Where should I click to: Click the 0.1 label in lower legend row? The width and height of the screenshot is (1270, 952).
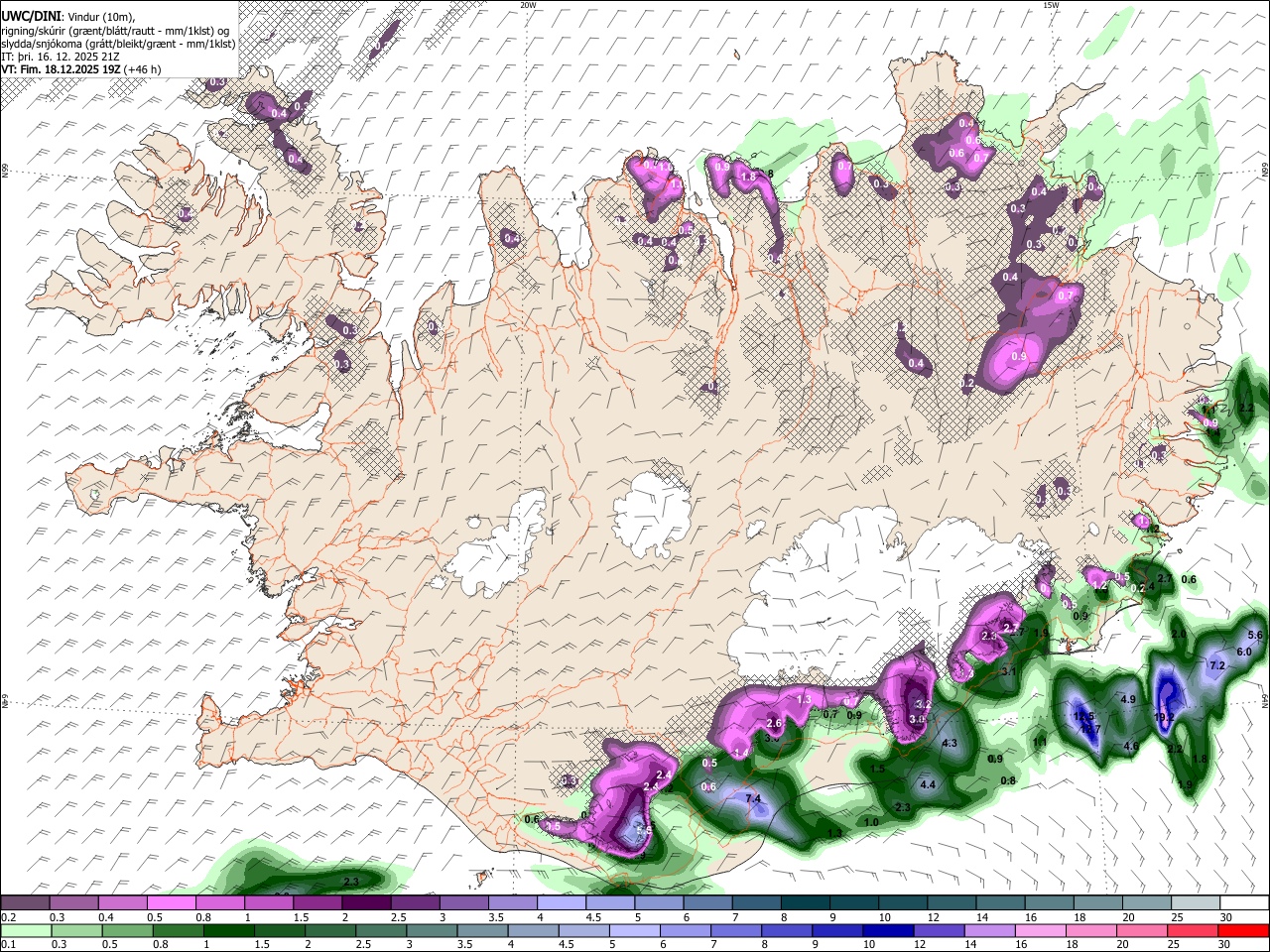click(x=8, y=945)
